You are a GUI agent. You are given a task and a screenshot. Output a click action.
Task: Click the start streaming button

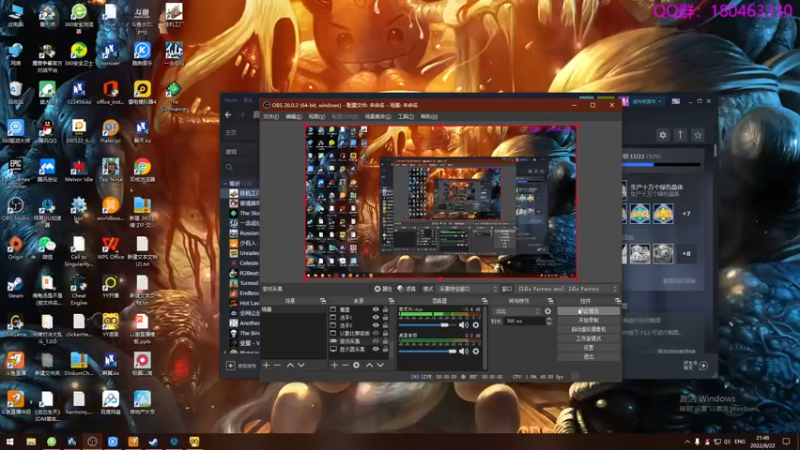[588, 311]
